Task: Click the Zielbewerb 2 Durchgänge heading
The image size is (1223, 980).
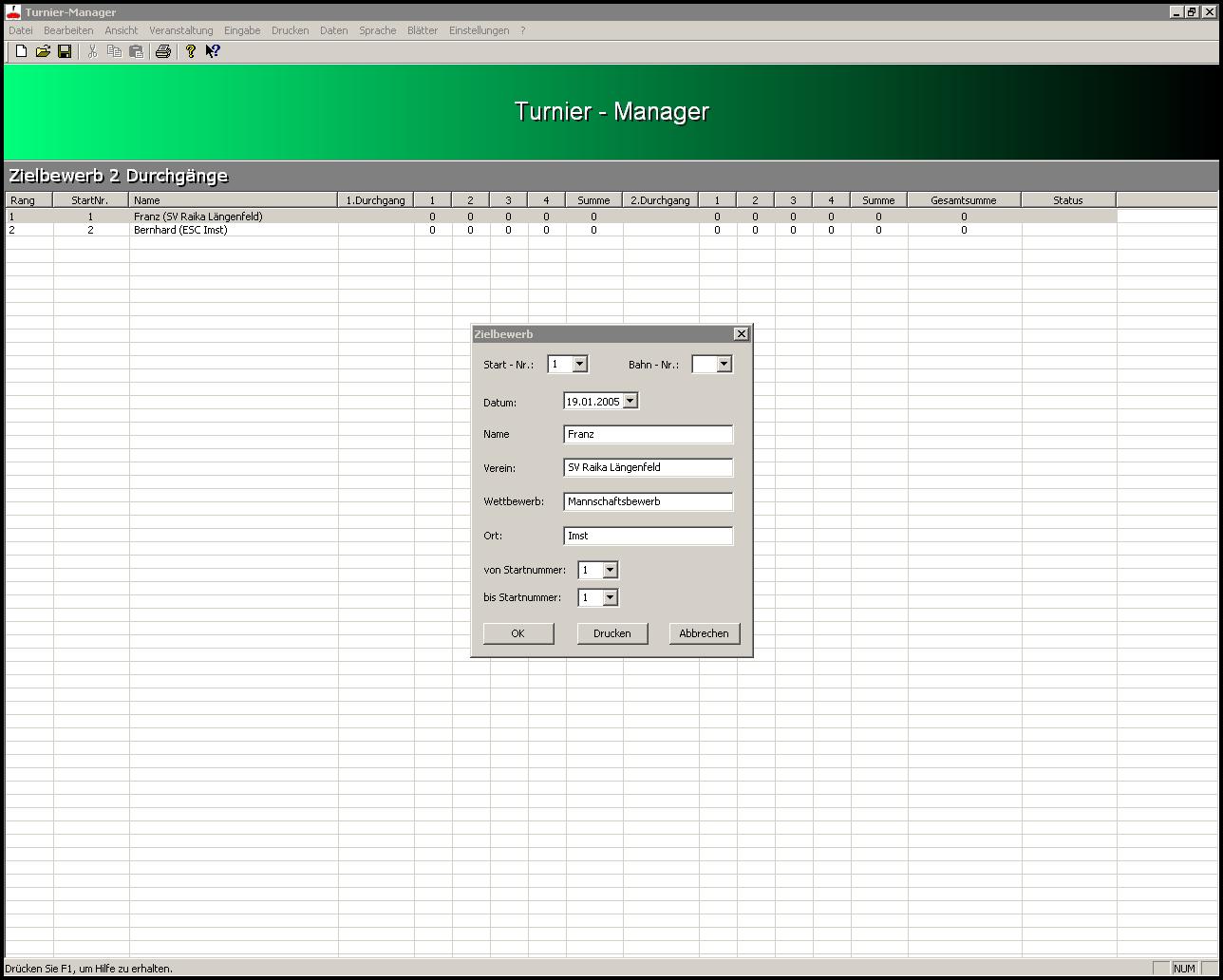Action: 119,176
